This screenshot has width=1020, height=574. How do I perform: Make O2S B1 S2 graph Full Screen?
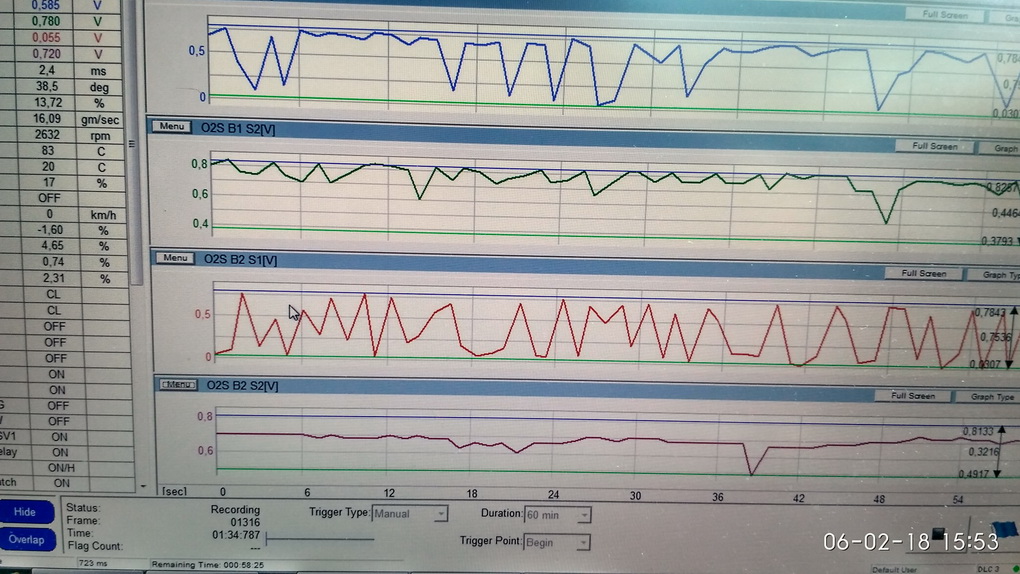pos(934,146)
